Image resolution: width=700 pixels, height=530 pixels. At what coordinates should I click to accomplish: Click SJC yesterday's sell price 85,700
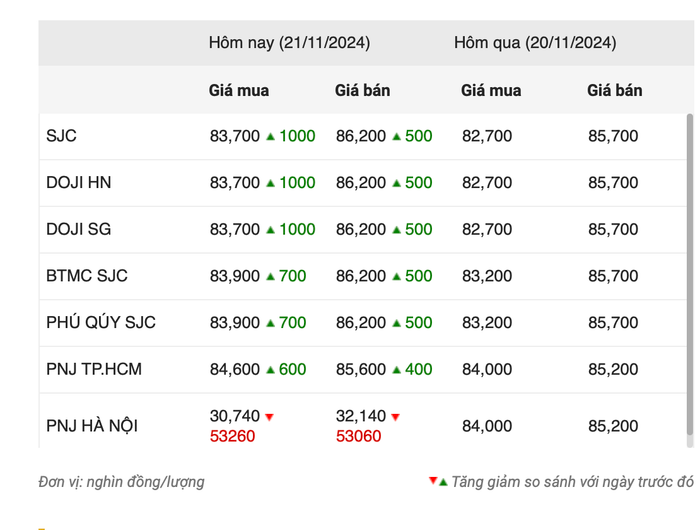pyautogui.click(x=613, y=136)
